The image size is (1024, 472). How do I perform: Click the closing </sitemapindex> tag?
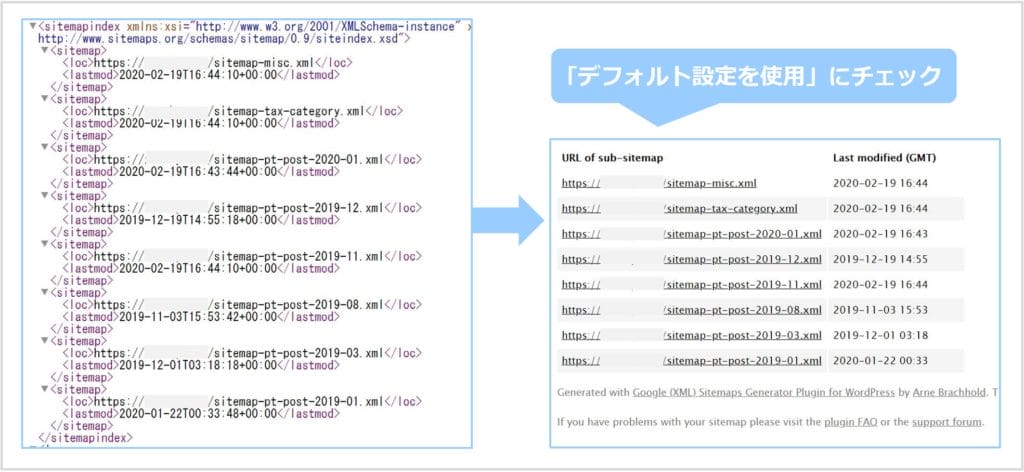click(x=86, y=437)
